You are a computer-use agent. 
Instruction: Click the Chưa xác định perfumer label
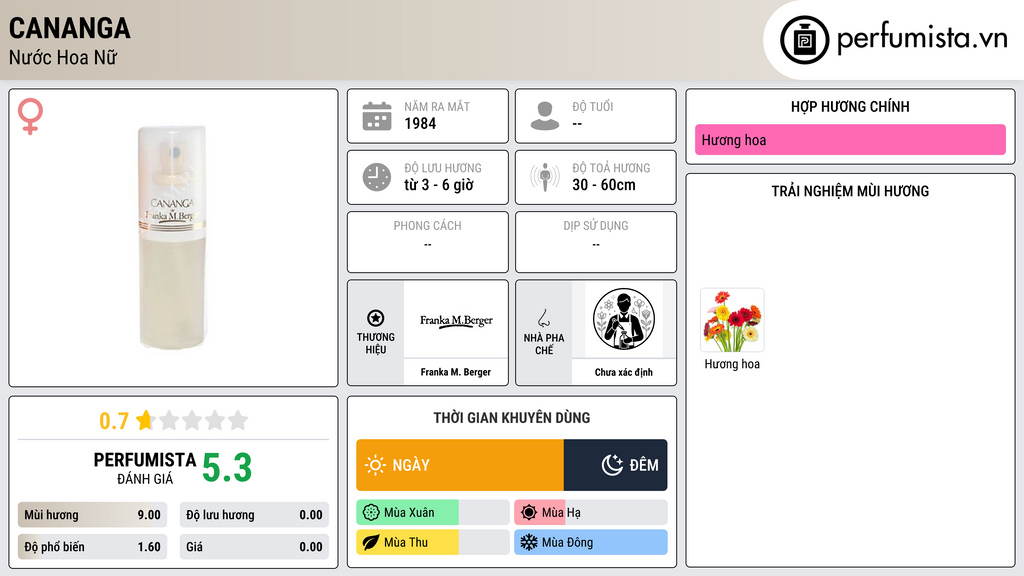pos(624,372)
